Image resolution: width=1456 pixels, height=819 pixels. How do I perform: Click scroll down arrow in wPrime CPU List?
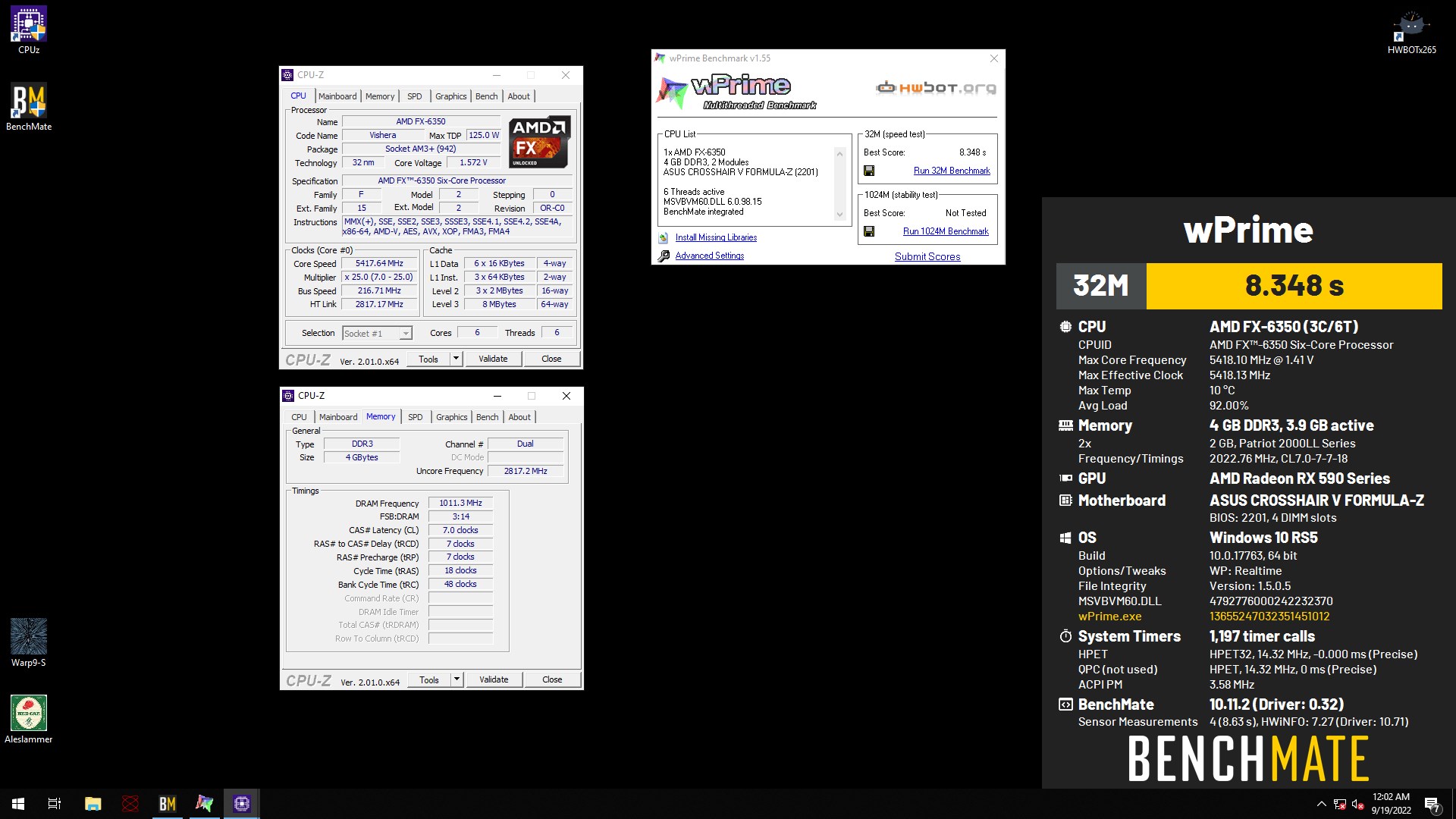click(x=839, y=215)
